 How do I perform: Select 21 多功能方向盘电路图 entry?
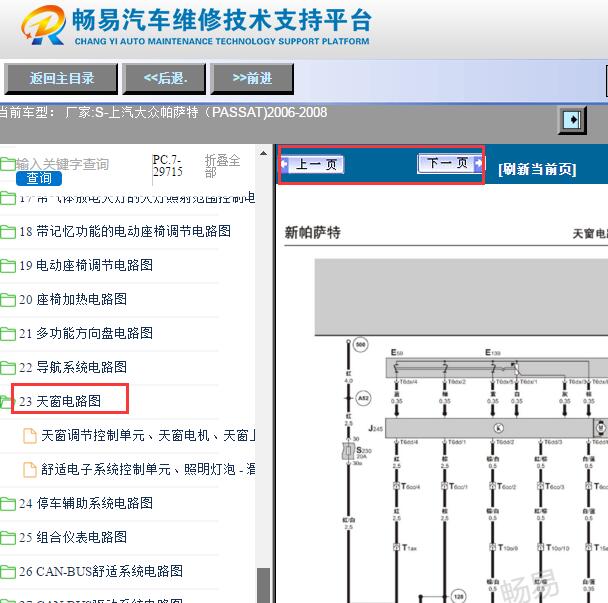pos(86,333)
